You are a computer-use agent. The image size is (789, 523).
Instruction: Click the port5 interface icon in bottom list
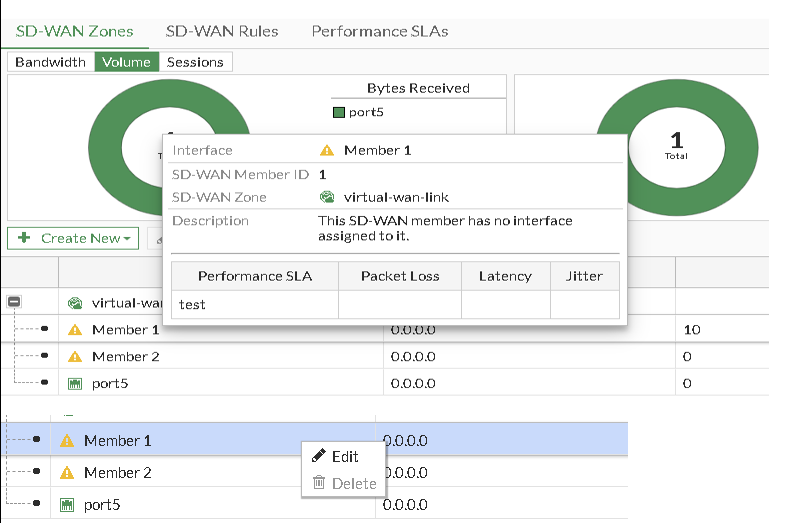[67, 505]
